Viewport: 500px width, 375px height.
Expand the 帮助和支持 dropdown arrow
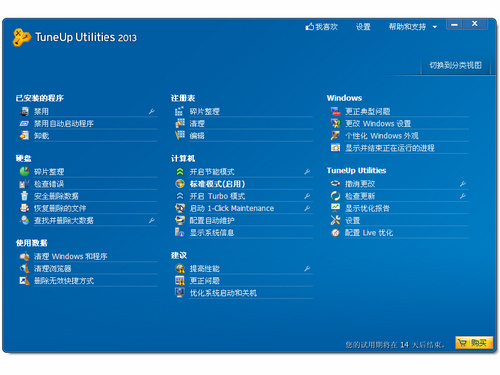(x=435, y=27)
